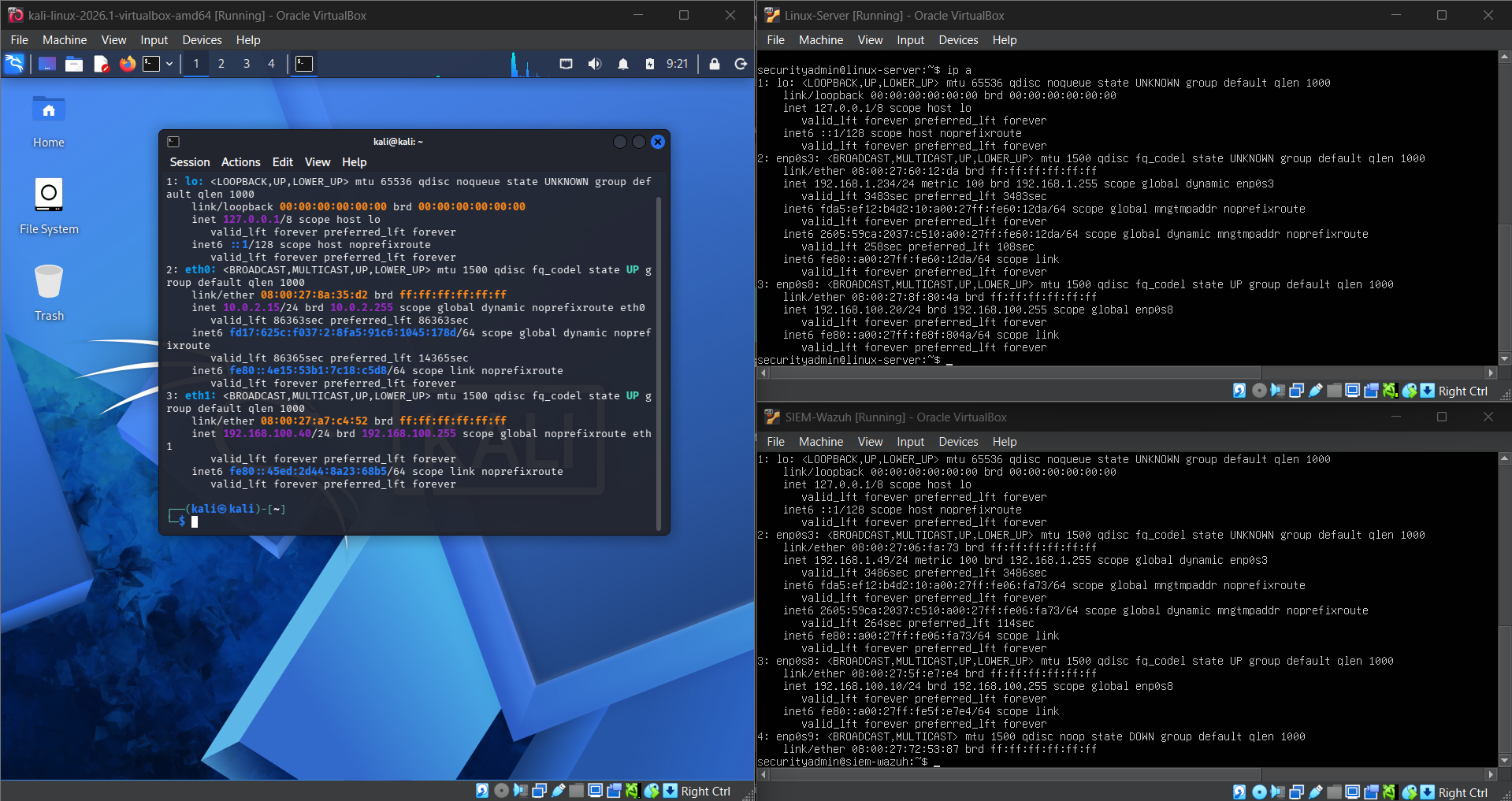
Task: Select the File System desktop icon
Action: point(49,206)
